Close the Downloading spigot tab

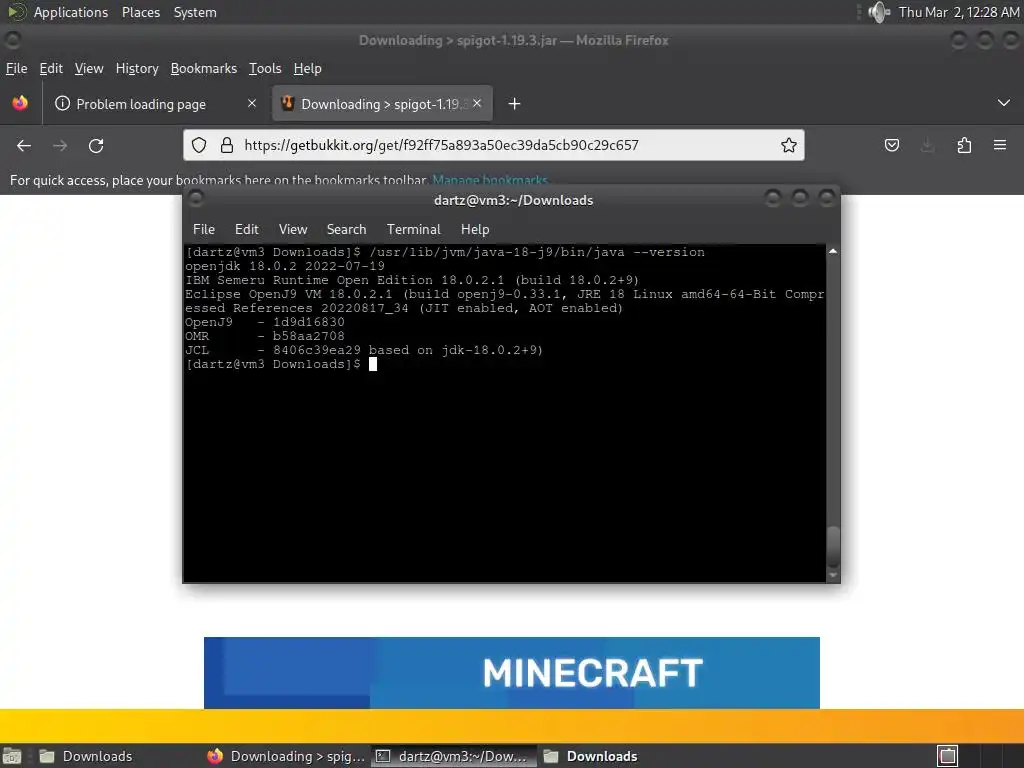click(477, 103)
